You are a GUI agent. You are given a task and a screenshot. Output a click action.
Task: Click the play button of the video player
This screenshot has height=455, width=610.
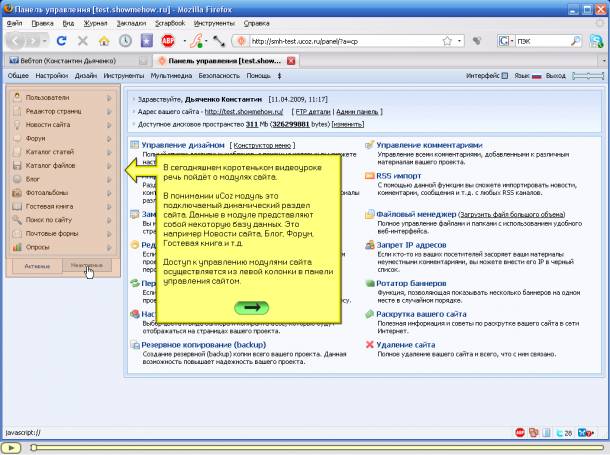[11, 448]
